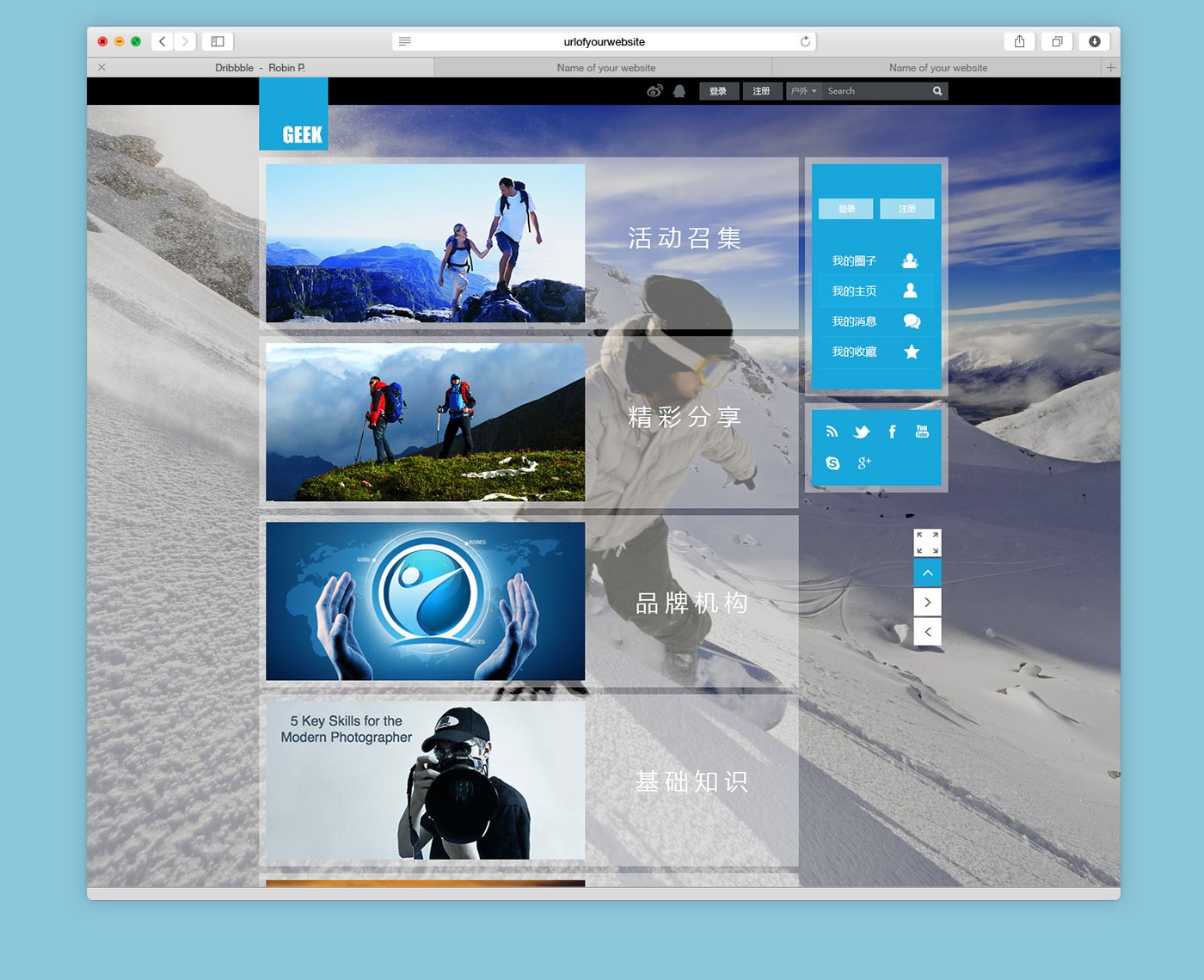The width and height of the screenshot is (1204, 980).
Task: Open the 基础知识 section title
Action: (691, 781)
